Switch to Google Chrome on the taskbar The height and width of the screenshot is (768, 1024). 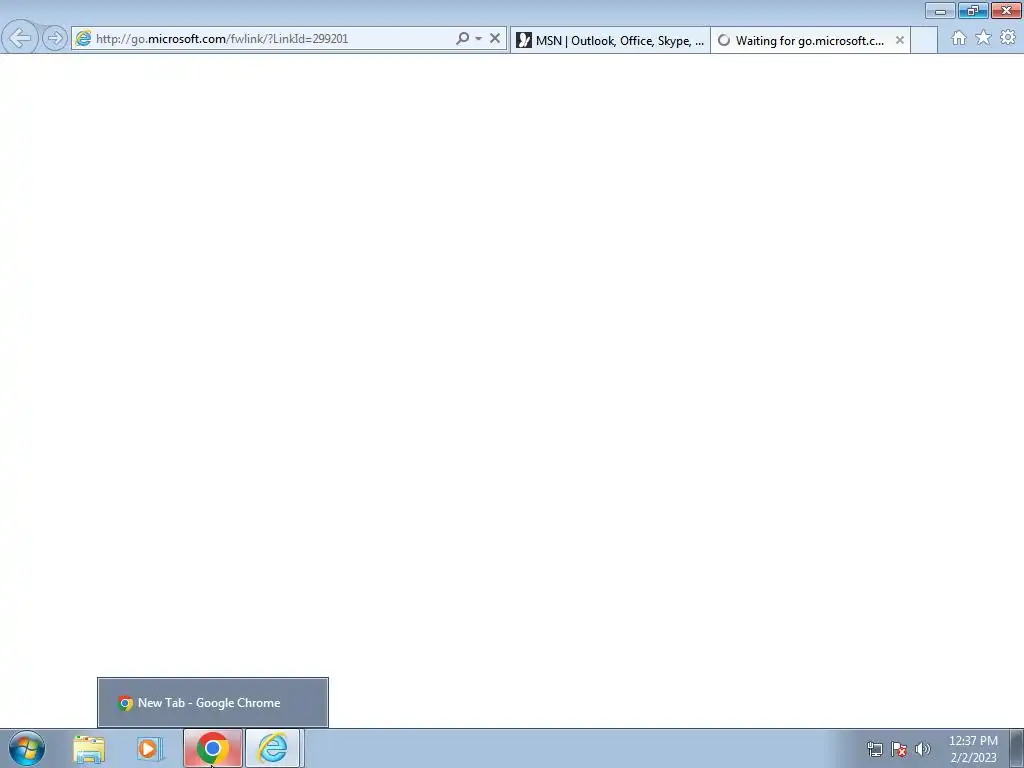(212, 748)
